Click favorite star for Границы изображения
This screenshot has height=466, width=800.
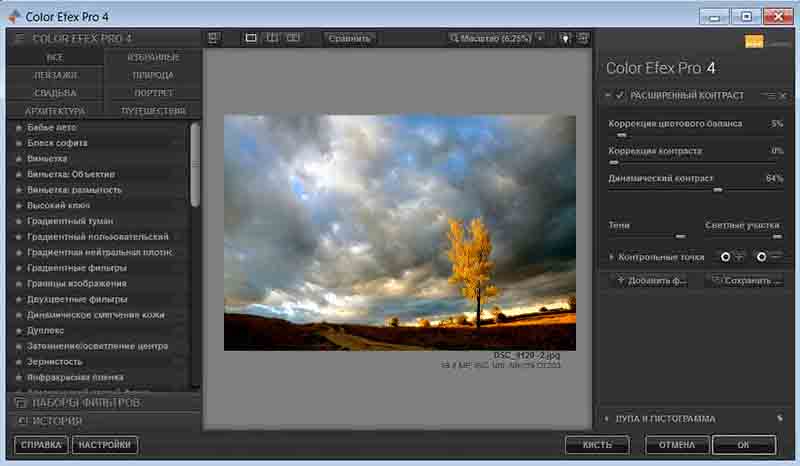pos(19,284)
